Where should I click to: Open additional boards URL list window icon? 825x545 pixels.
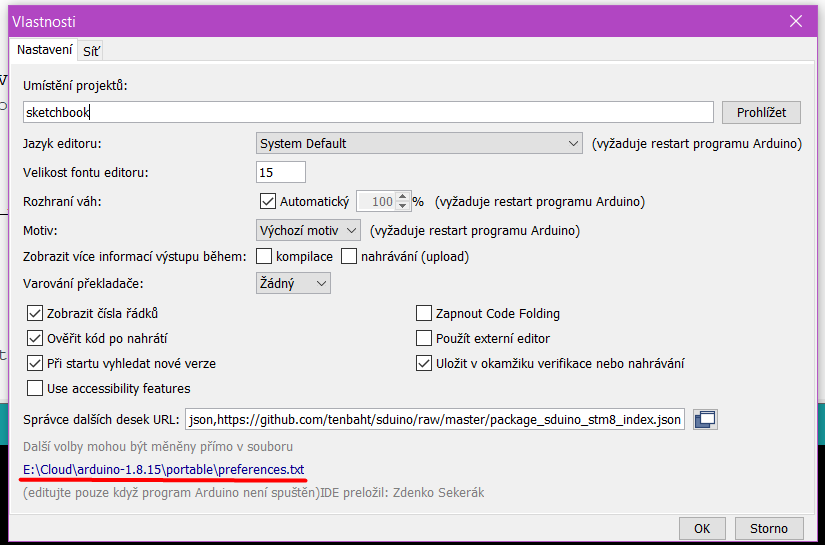click(705, 419)
